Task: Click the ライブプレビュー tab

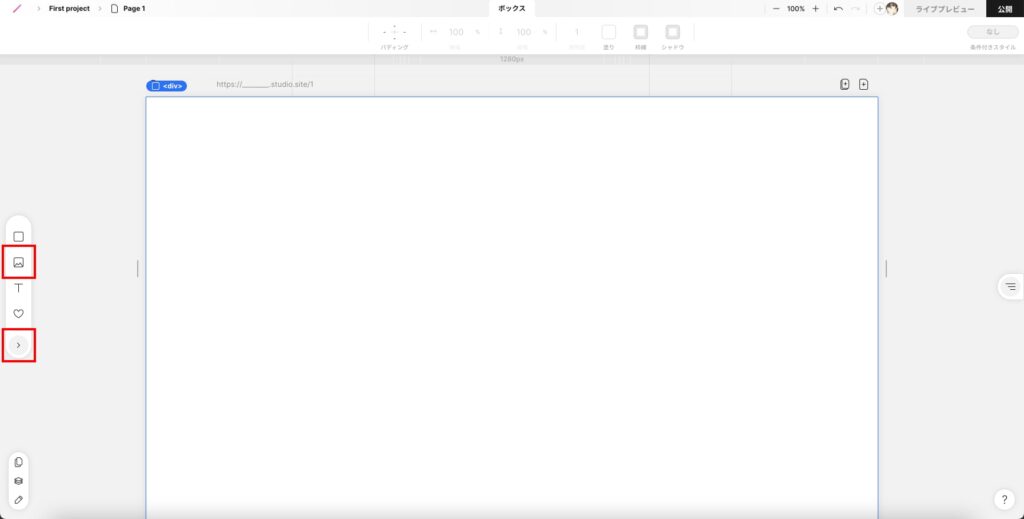Action: coord(945,8)
